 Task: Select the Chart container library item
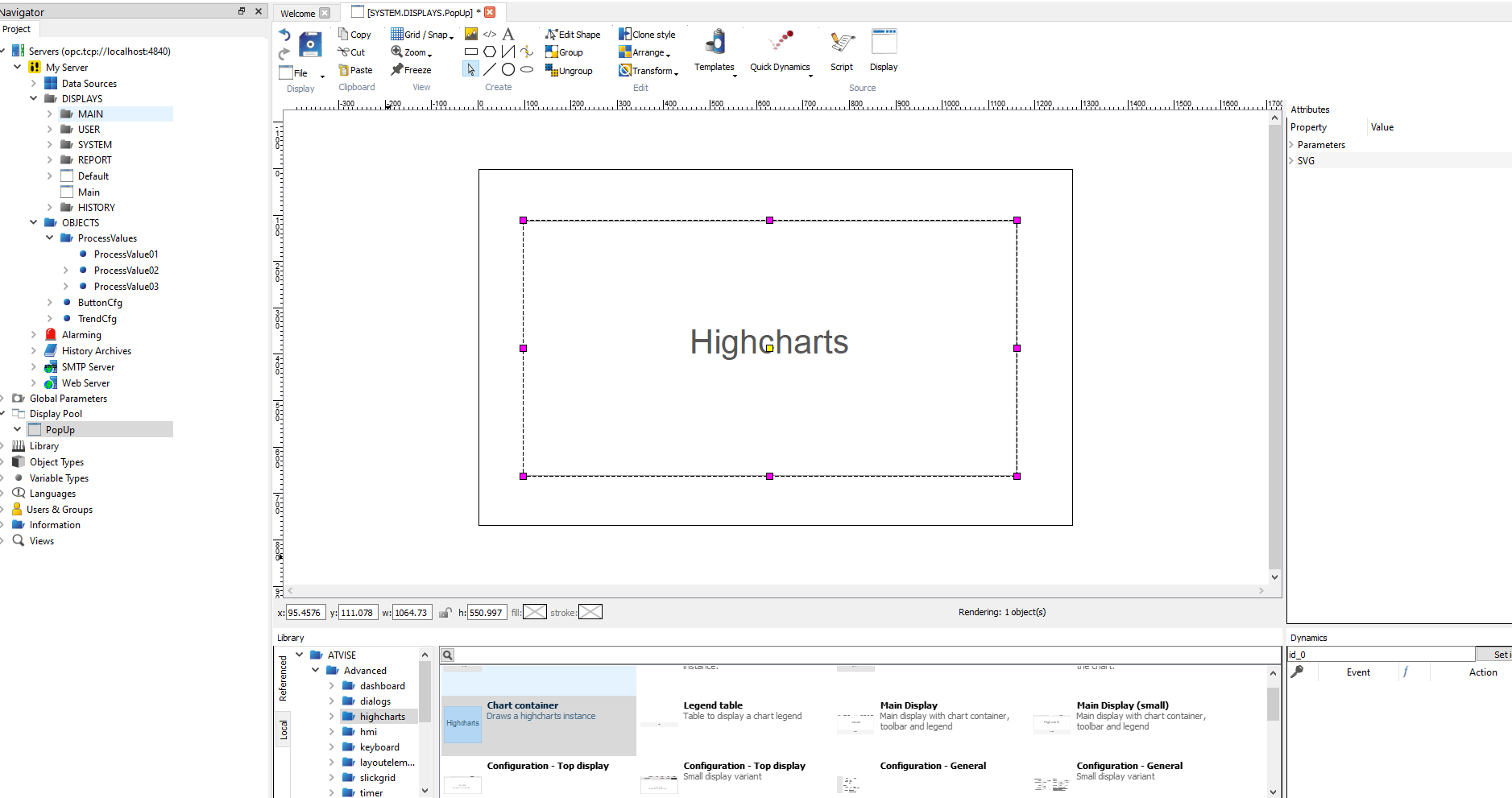pos(539,726)
